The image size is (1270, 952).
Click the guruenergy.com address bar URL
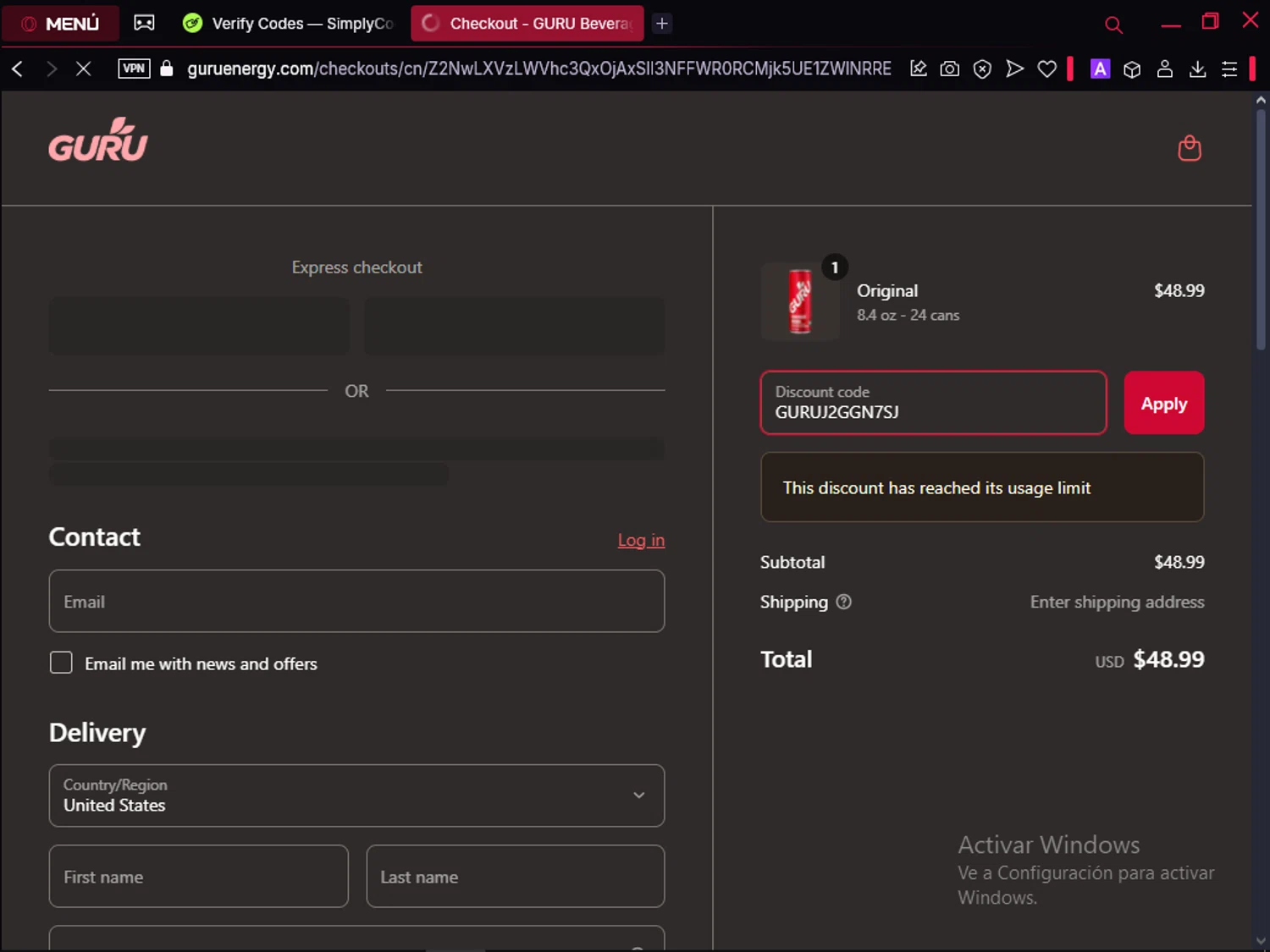click(538, 69)
